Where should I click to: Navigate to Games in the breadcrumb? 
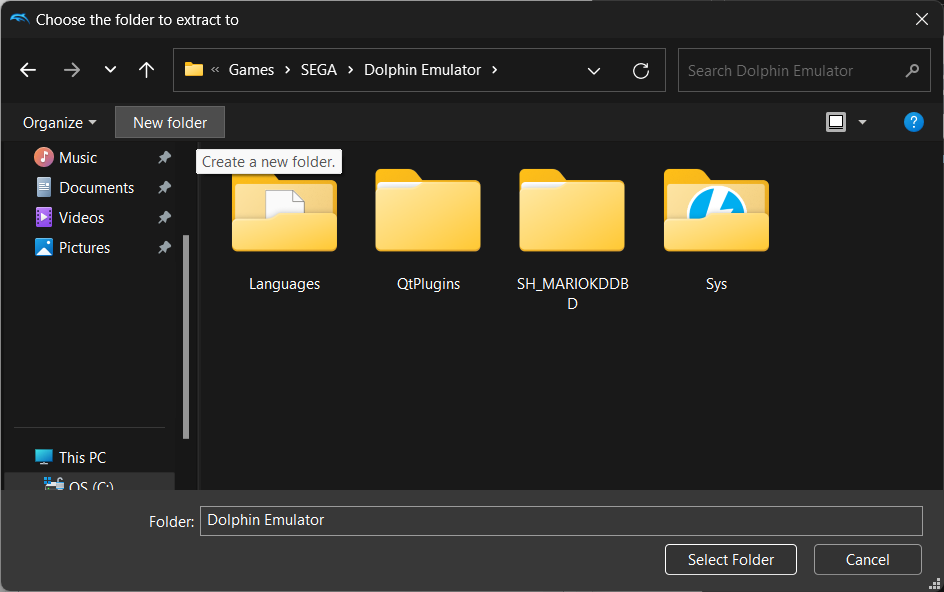(x=251, y=70)
